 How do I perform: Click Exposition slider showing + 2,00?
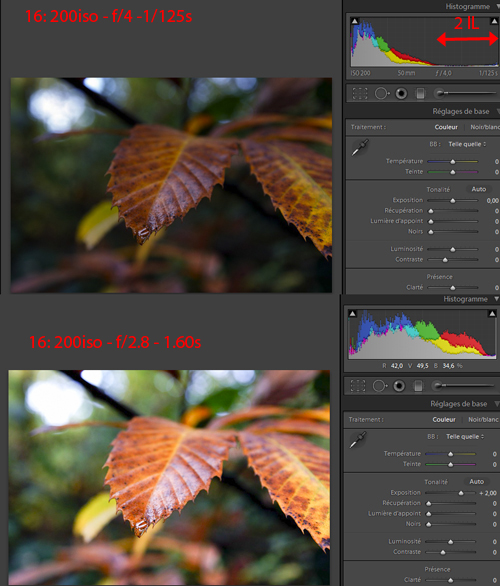point(450,493)
